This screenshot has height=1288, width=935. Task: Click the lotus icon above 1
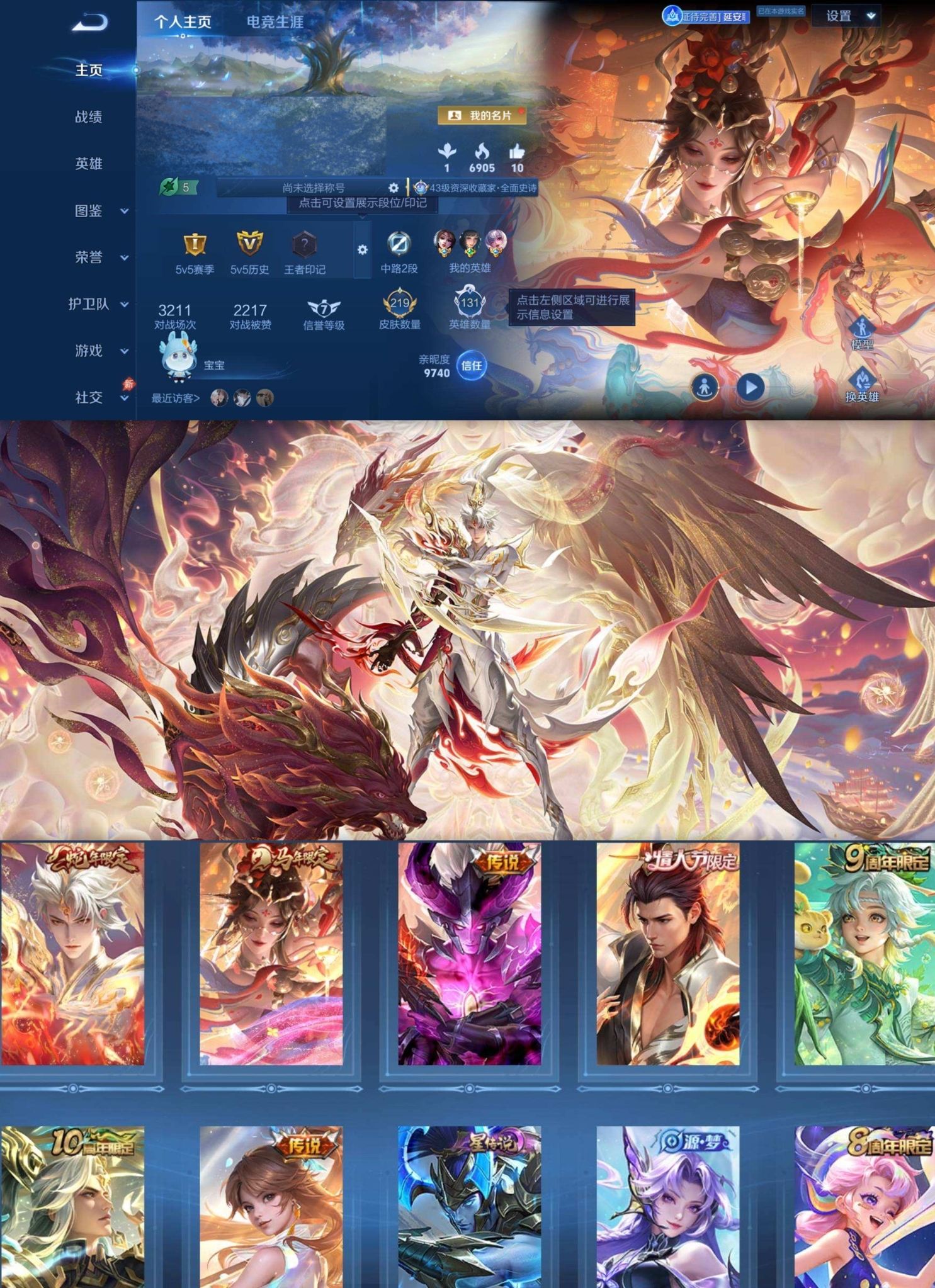[x=447, y=151]
